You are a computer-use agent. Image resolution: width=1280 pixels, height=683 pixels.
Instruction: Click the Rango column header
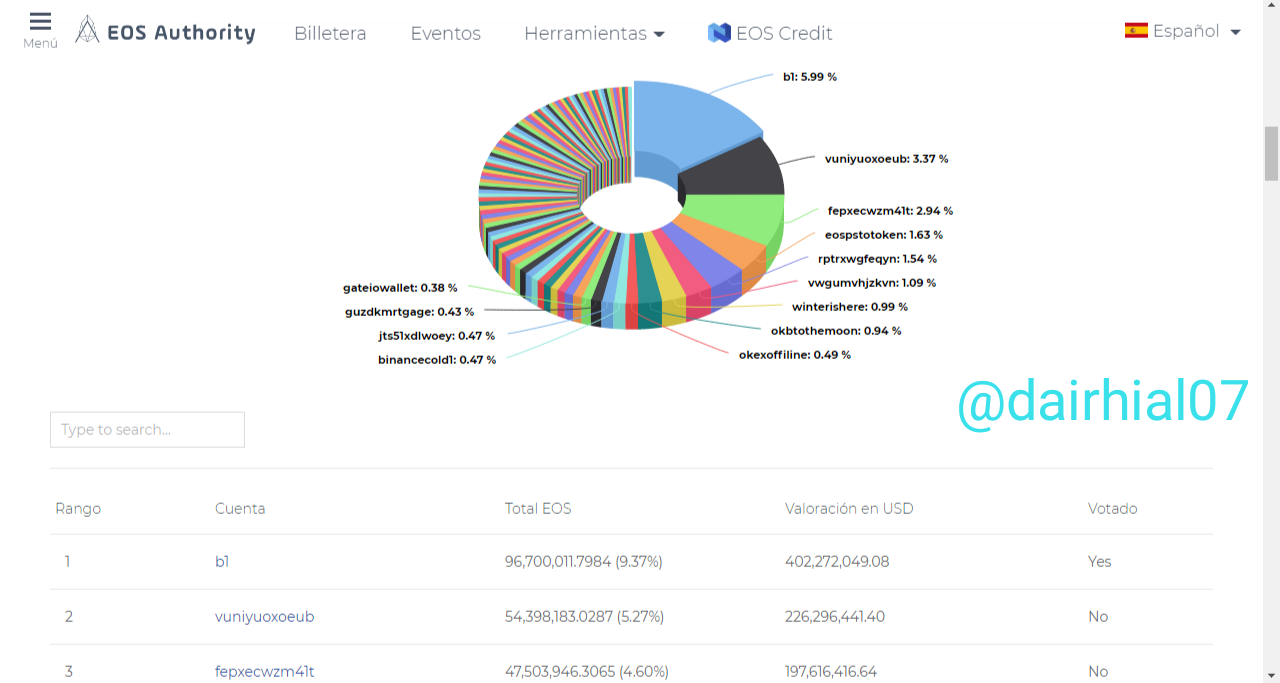pyautogui.click(x=78, y=509)
